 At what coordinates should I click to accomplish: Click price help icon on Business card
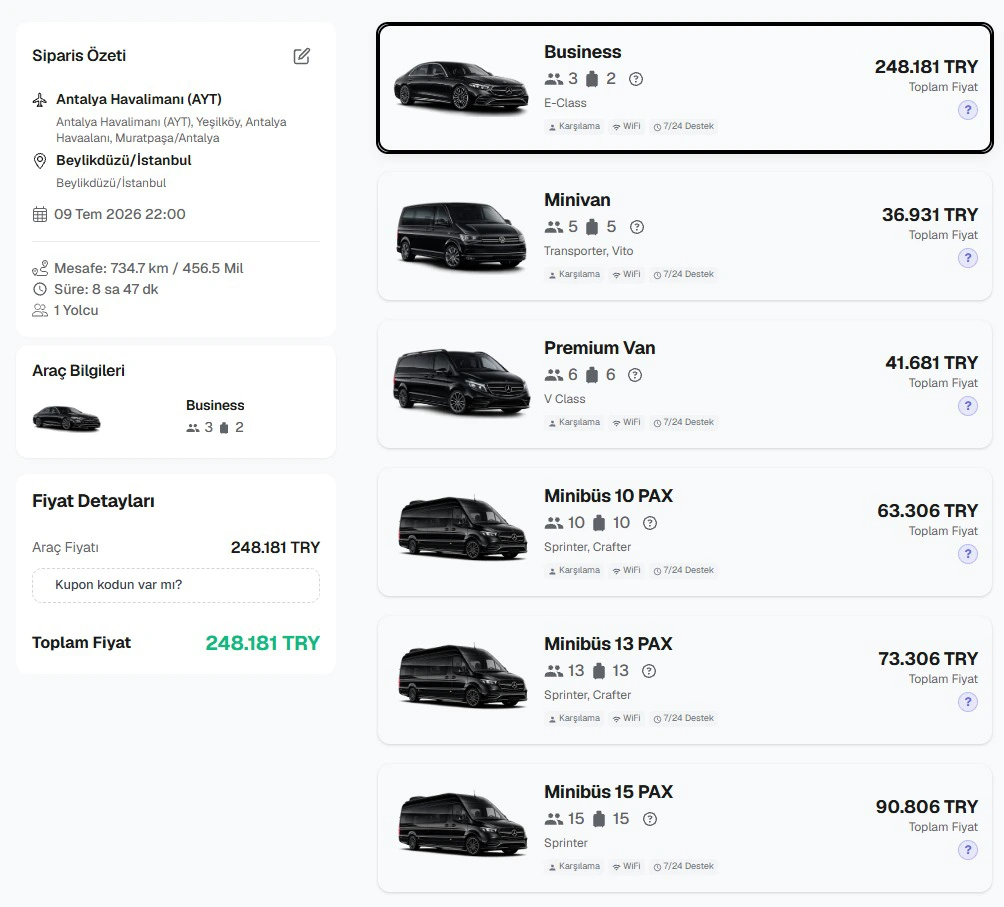pos(968,110)
